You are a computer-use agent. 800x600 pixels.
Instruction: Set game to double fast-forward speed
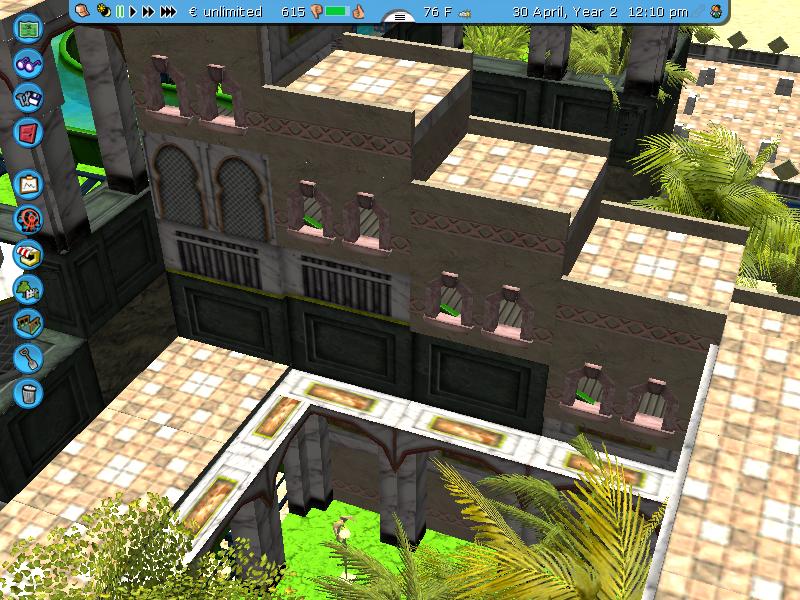tap(148, 11)
